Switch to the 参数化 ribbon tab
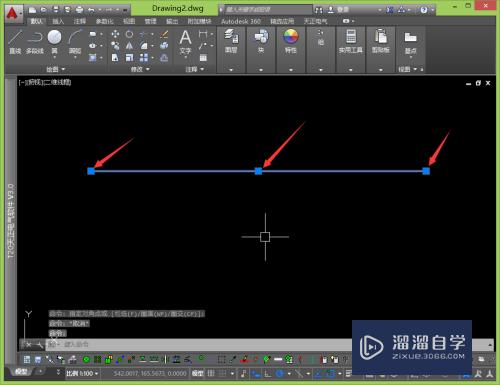 [x=104, y=21]
